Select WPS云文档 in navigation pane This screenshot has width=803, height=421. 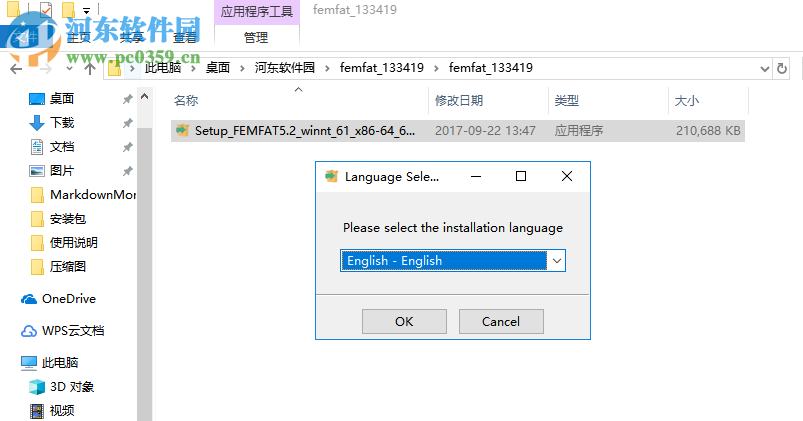click(73, 331)
